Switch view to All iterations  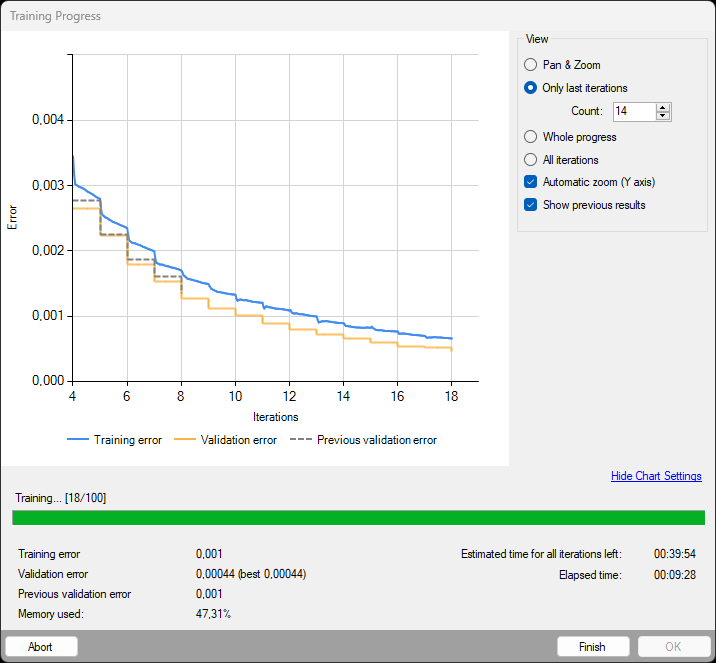[x=531, y=160]
